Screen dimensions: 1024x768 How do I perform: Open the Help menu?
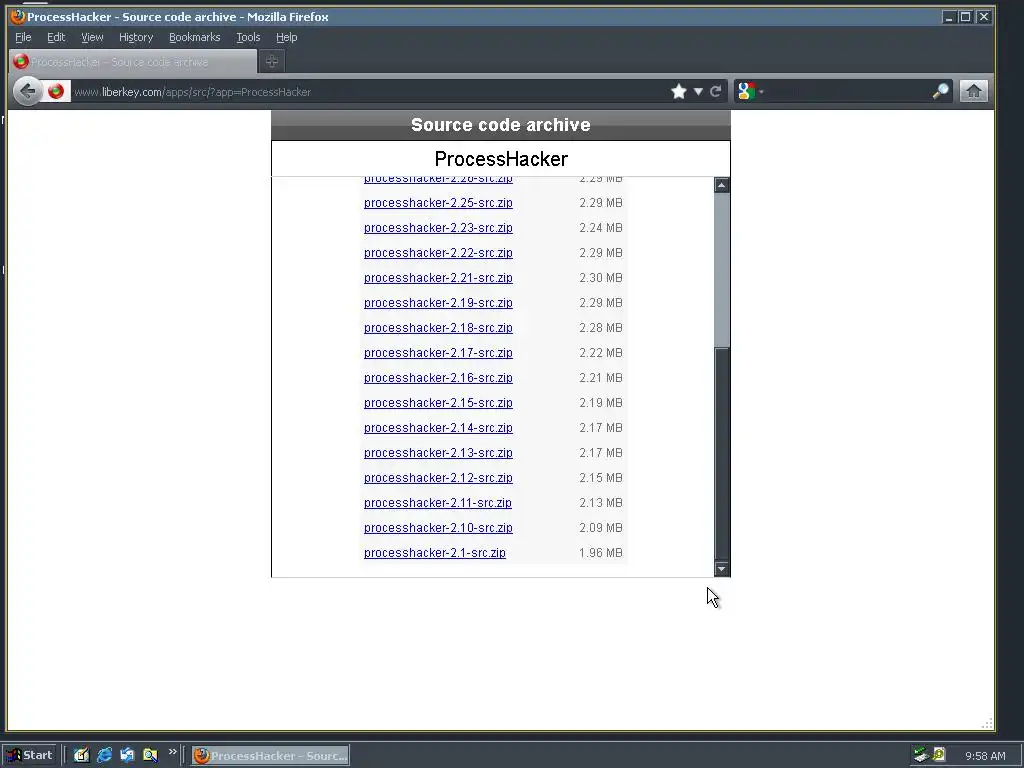pos(286,37)
